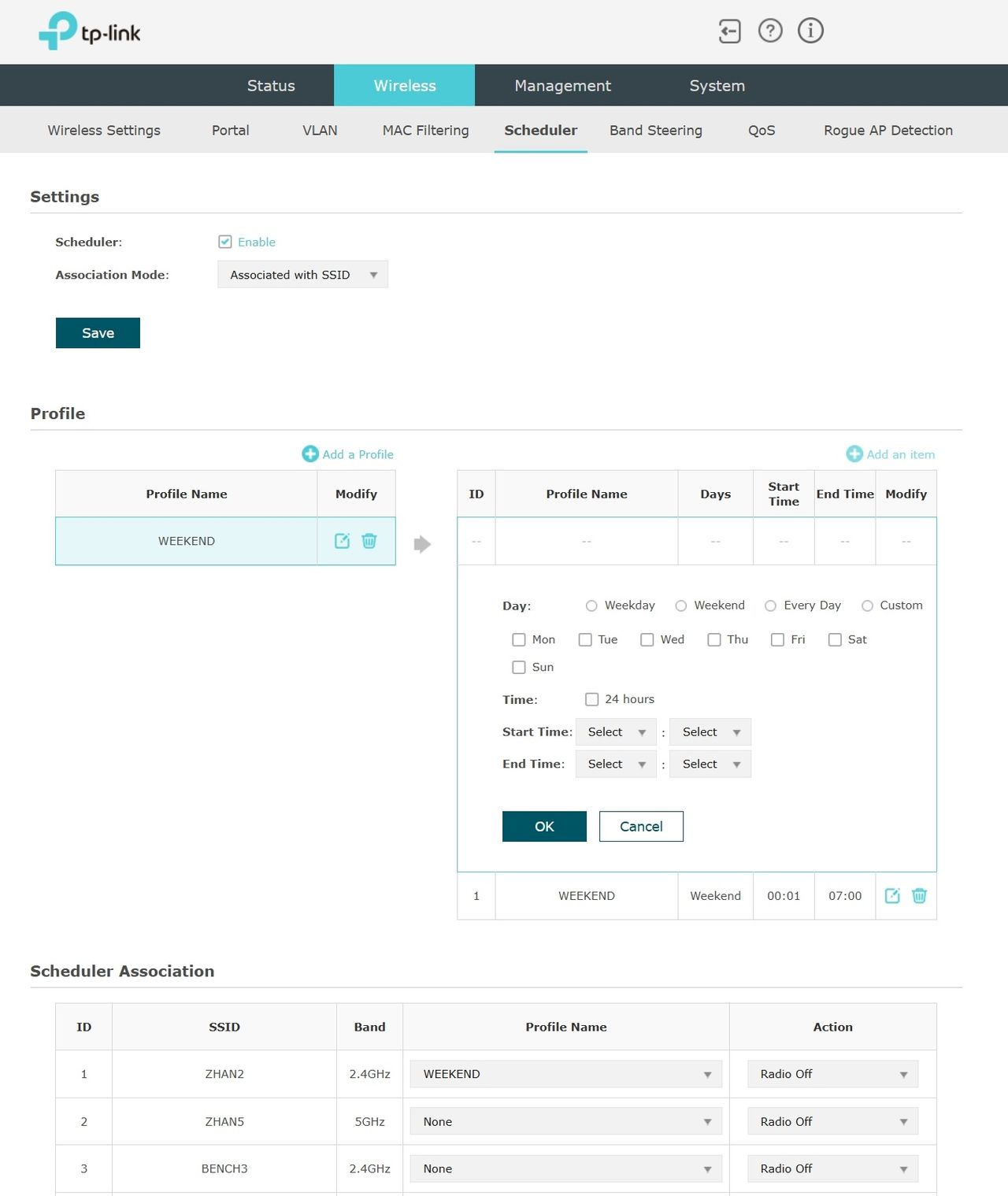Check the 24 hours checkbox
The image size is (1008, 1196).
pyautogui.click(x=592, y=699)
